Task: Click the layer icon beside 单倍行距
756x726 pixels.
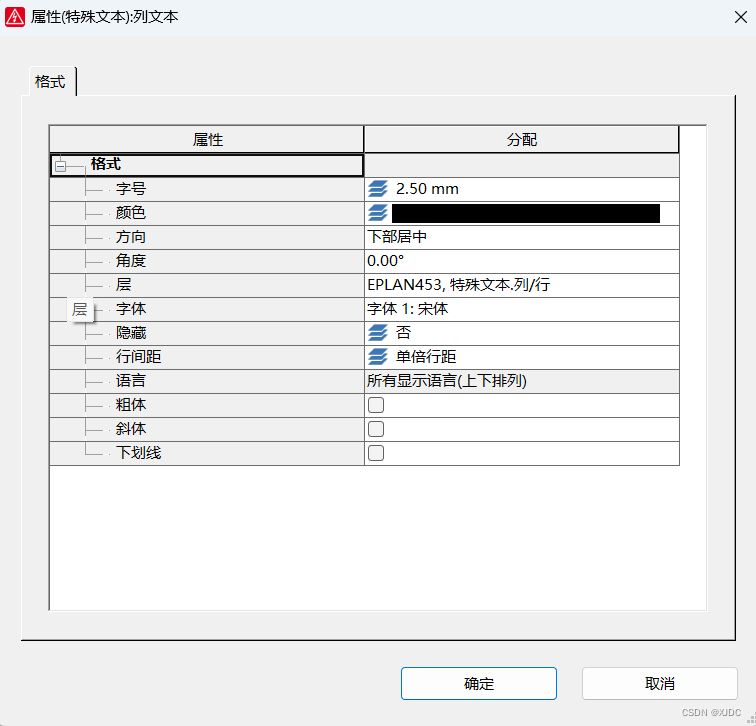Action: point(377,357)
